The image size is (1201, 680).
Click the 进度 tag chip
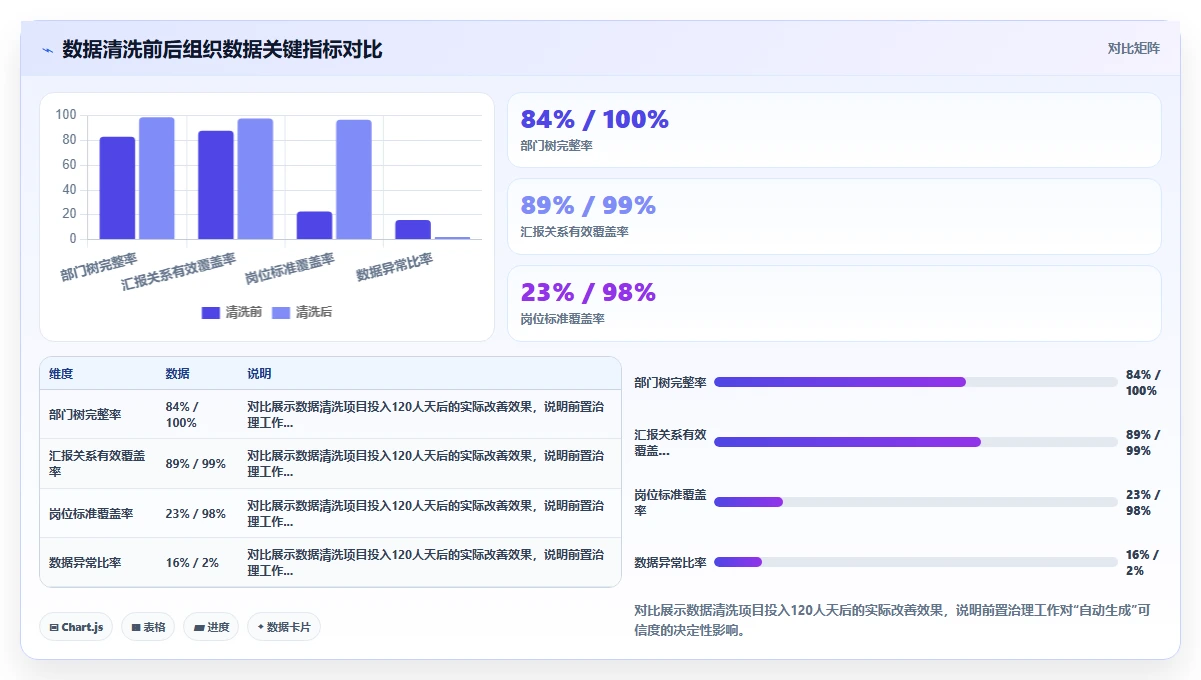(211, 627)
